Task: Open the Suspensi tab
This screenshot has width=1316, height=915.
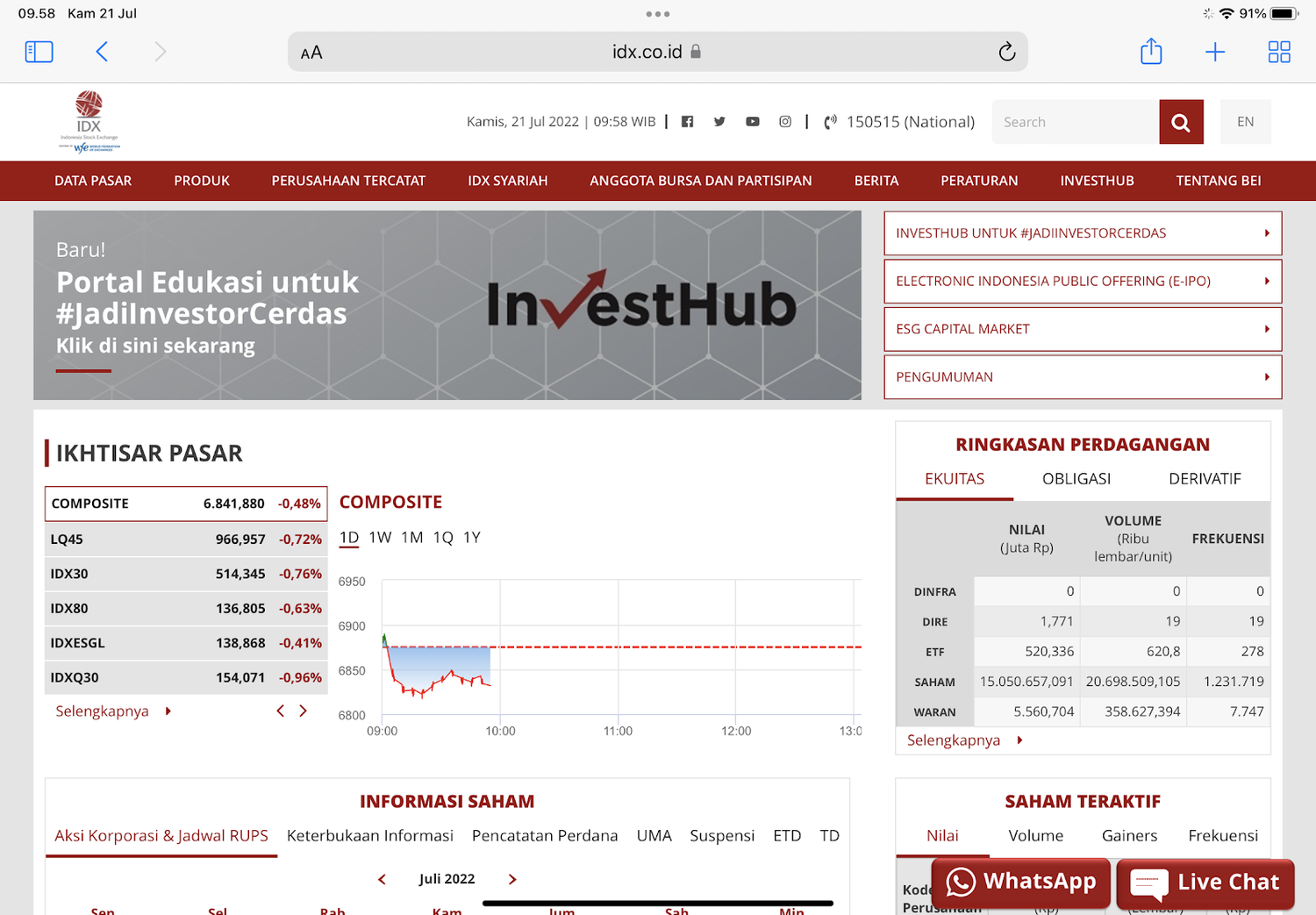Action: coord(722,836)
